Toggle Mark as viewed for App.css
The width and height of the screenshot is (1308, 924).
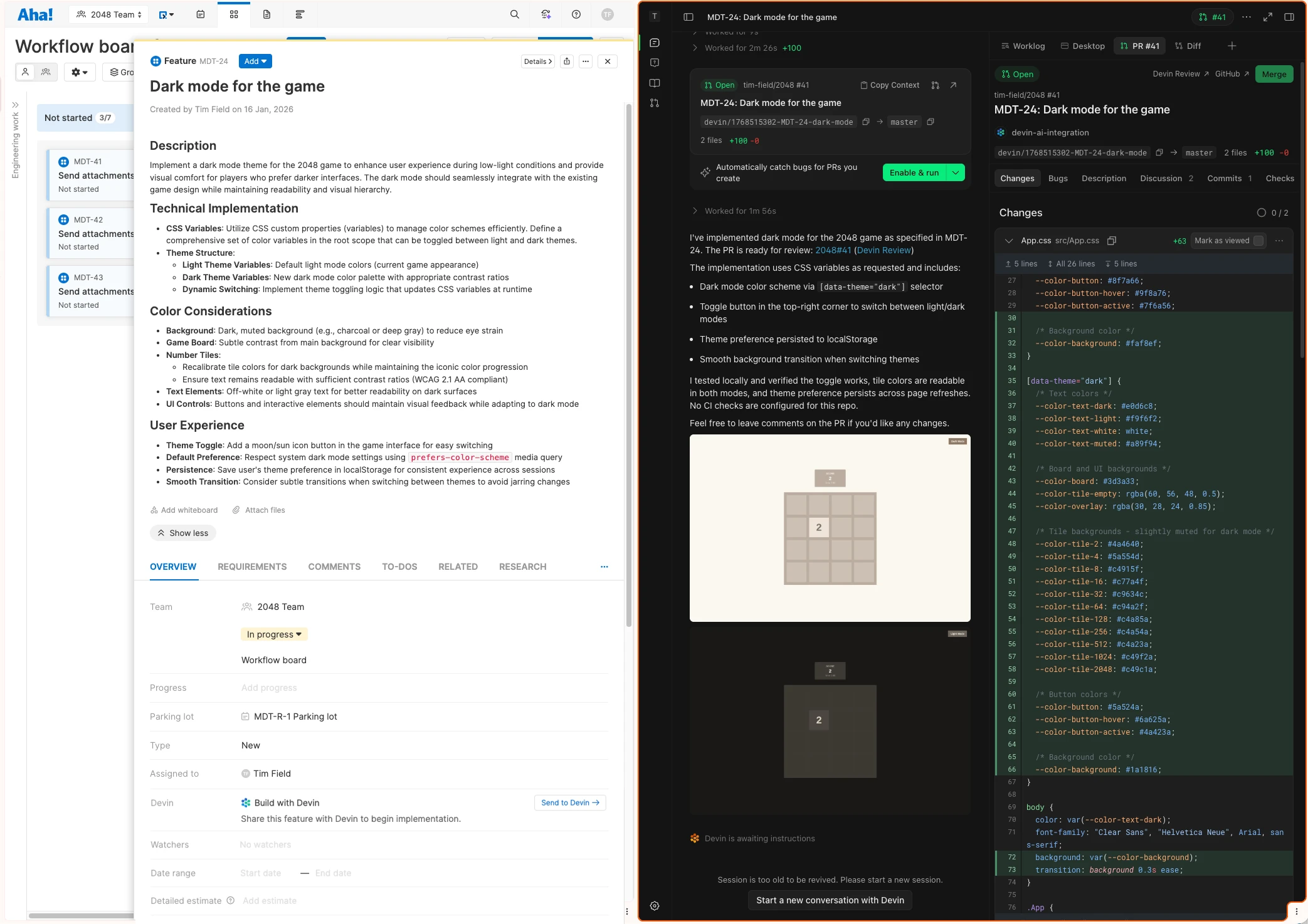coord(1258,241)
